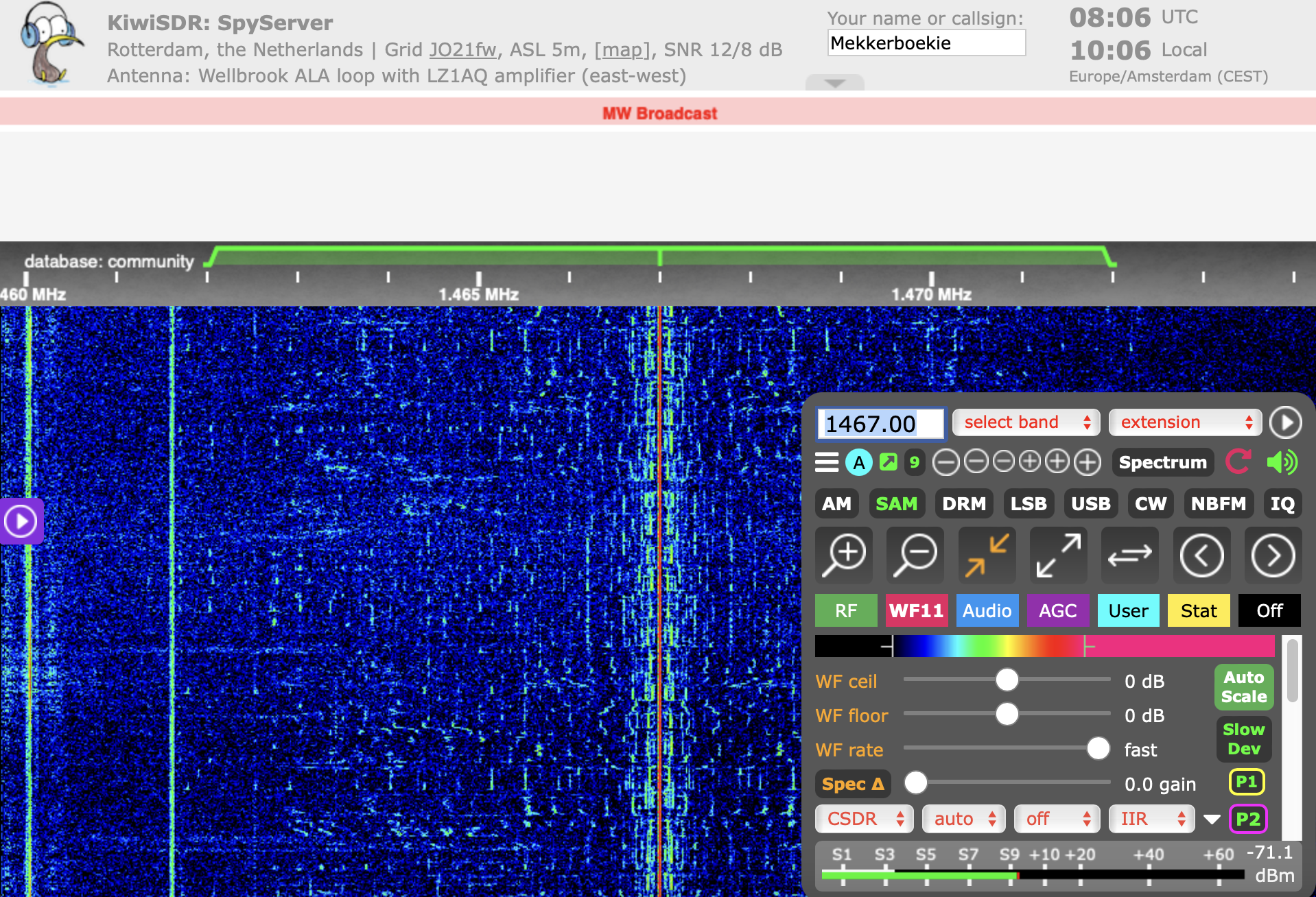Mute audio with the green speaker icon
The height and width of the screenshot is (897, 1316).
(1282, 462)
